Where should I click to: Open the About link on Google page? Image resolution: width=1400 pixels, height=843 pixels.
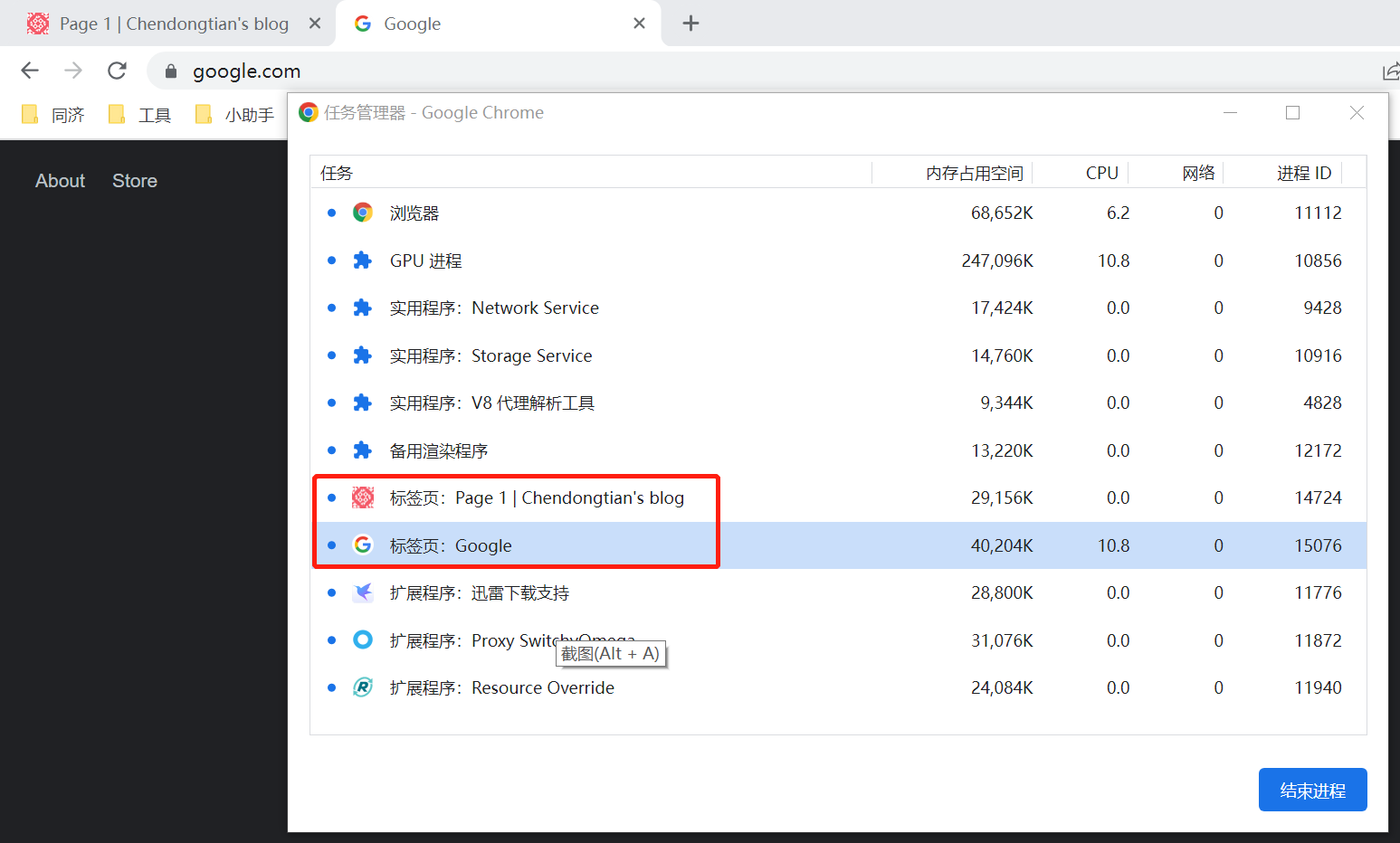pyautogui.click(x=60, y=181)
